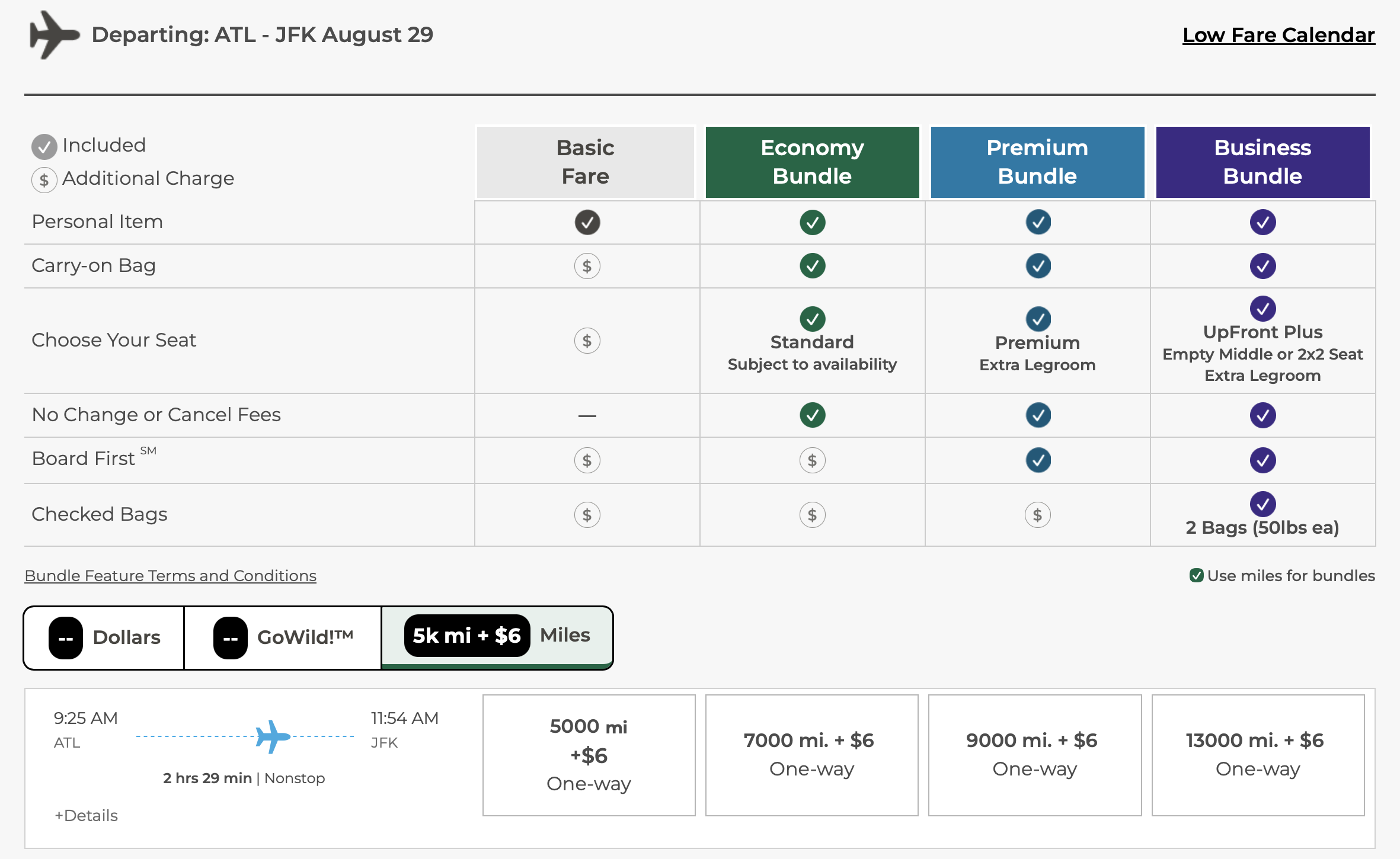Click Economy Standard seat checkmark
This screenshot has height=859, width=1400.
point(813,319)
